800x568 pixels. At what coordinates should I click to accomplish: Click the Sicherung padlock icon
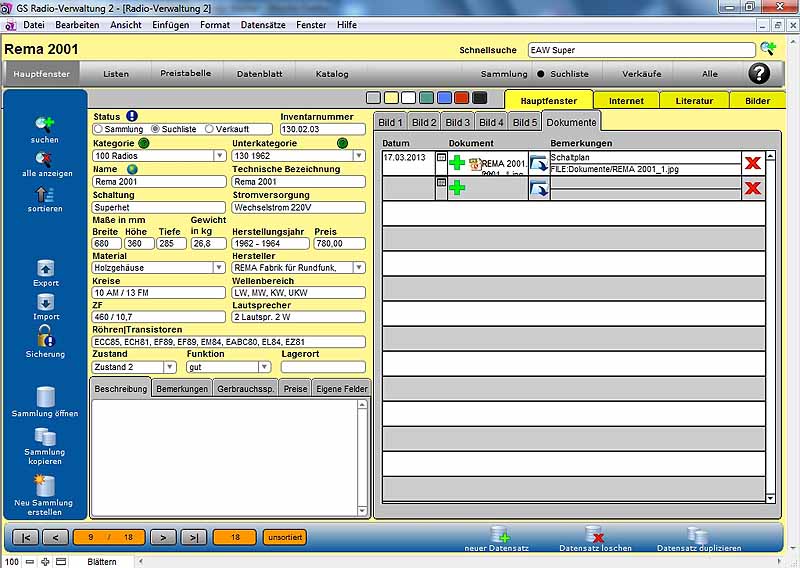45,338
